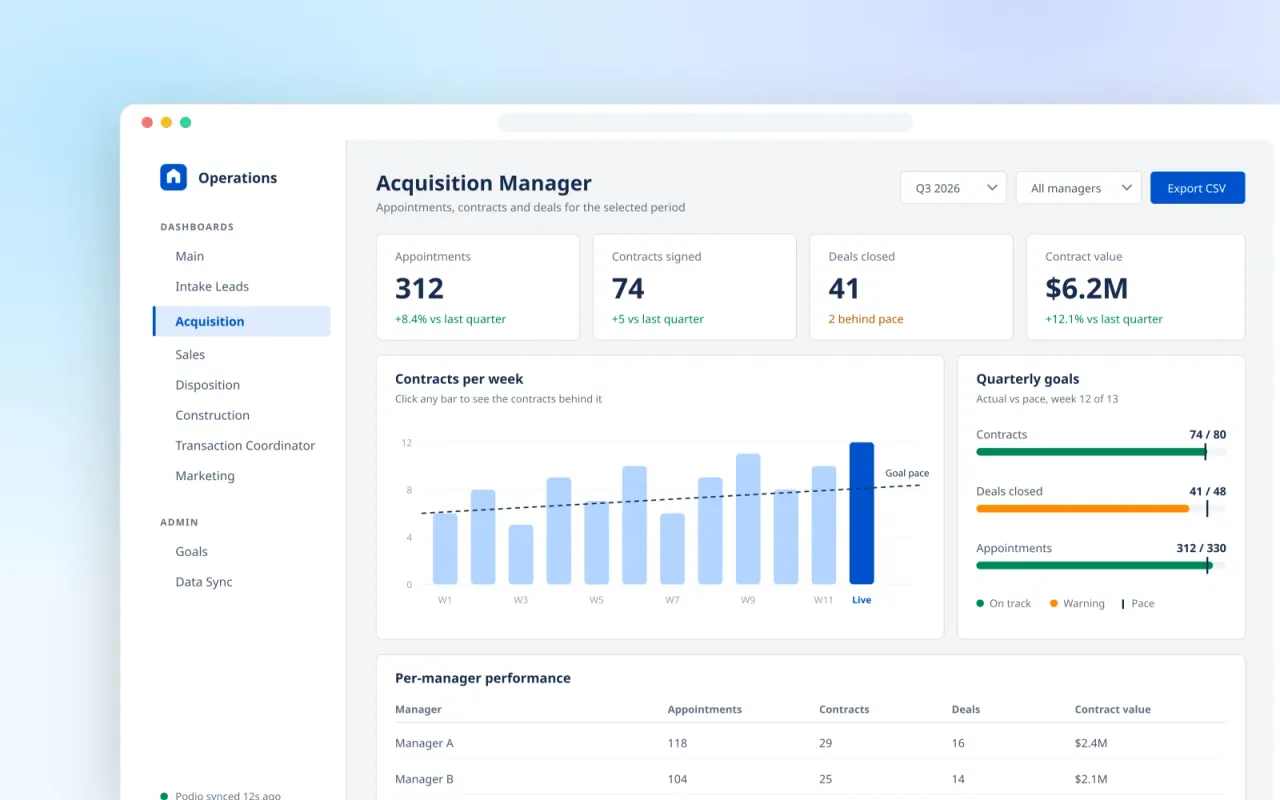Click the Export CSV button
Image resolution: width=1280 pixels, height=800 pixels.
pos(1197,188)
